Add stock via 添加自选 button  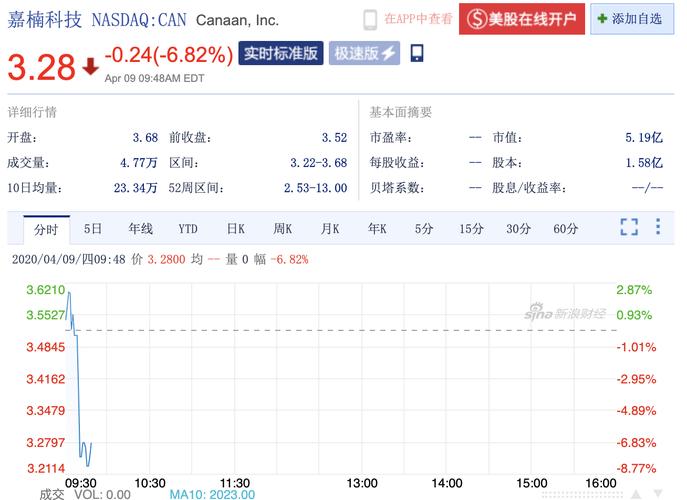632,19
